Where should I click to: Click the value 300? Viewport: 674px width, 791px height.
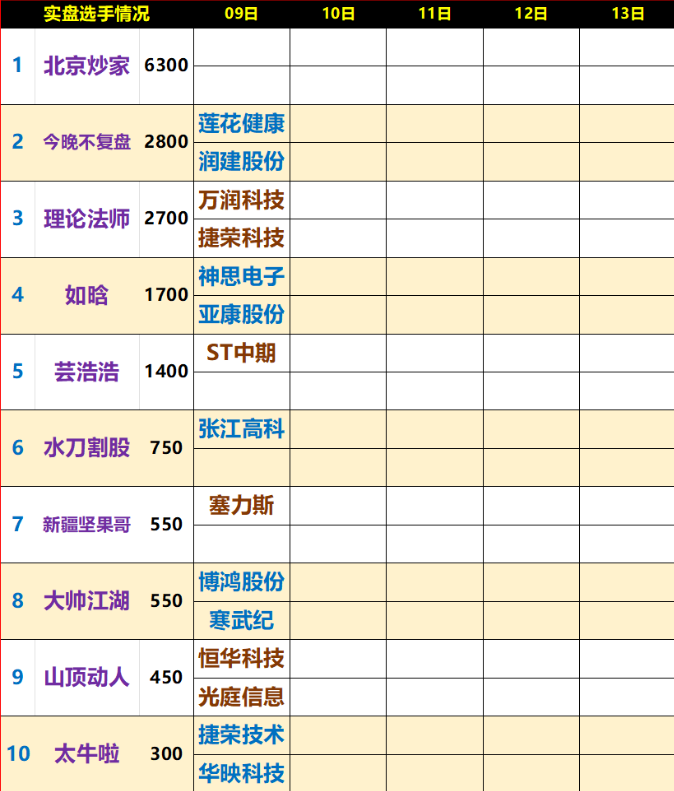tap(166, 754)
